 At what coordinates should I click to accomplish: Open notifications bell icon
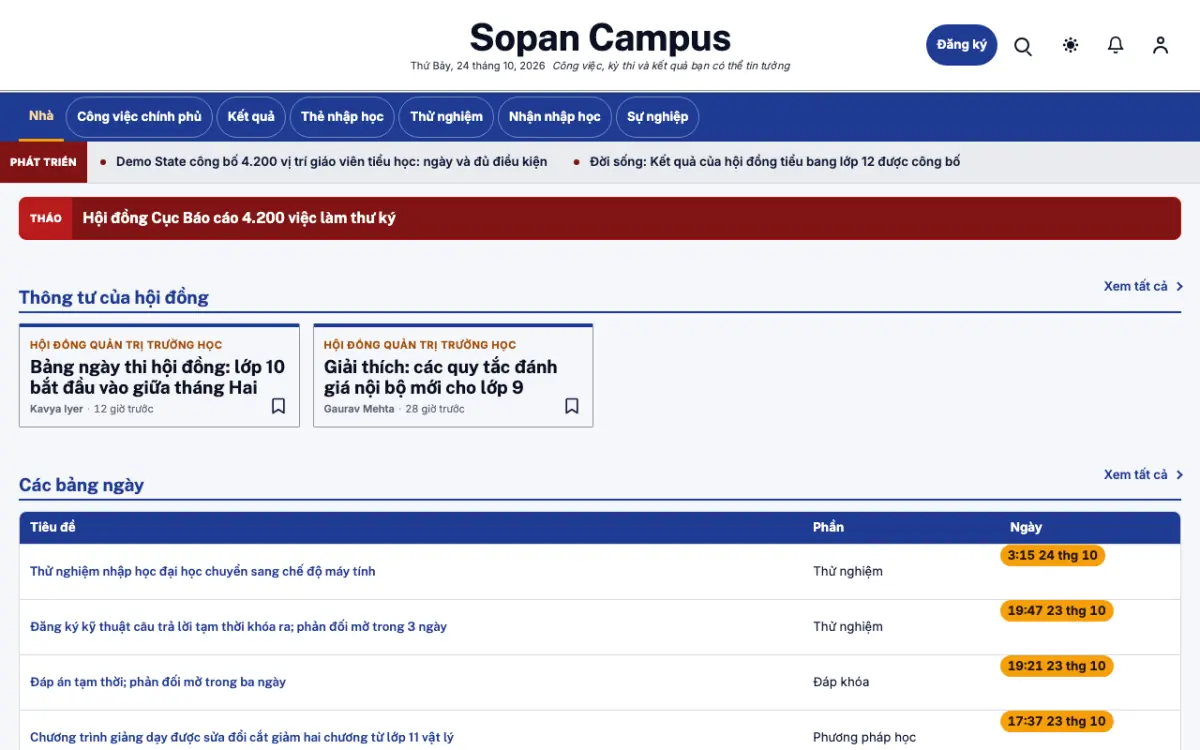click(1116, 45)
